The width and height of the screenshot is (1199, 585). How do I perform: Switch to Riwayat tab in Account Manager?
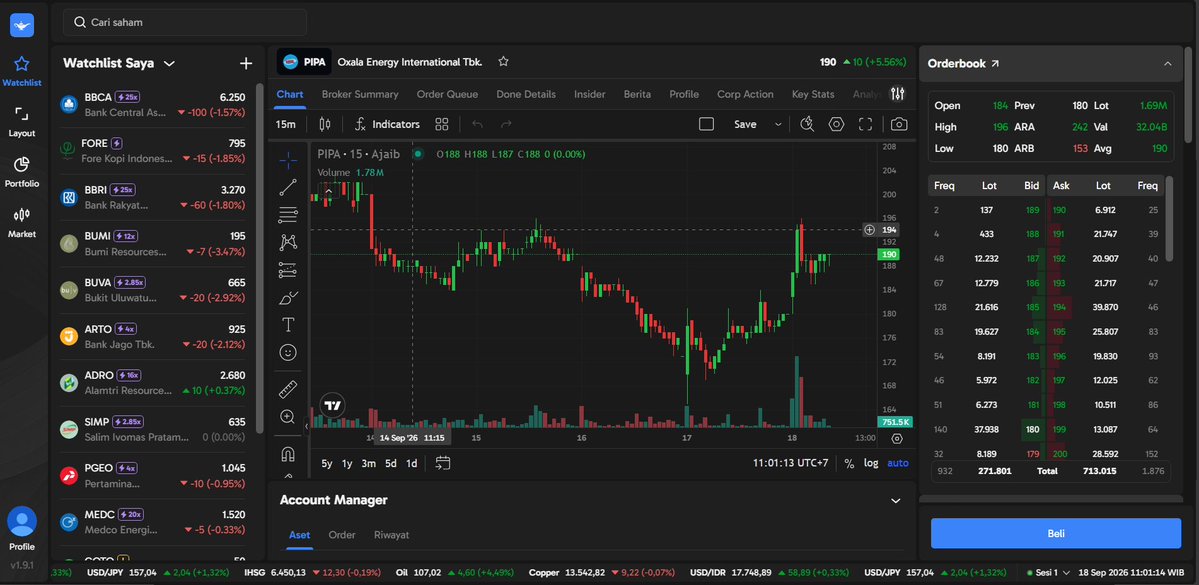click(392, 535)
